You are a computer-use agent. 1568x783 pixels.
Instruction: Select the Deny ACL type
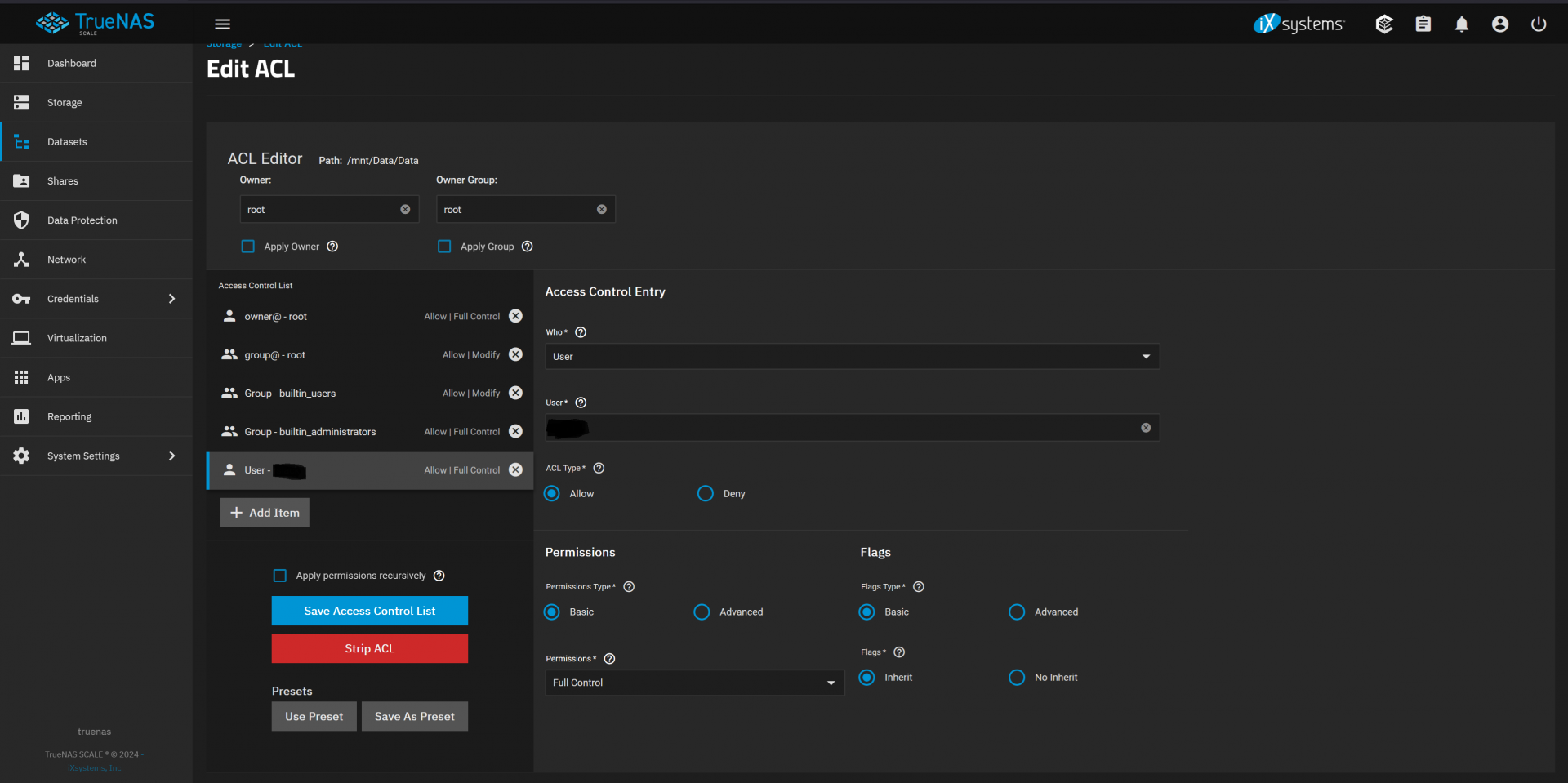point(706,494)
